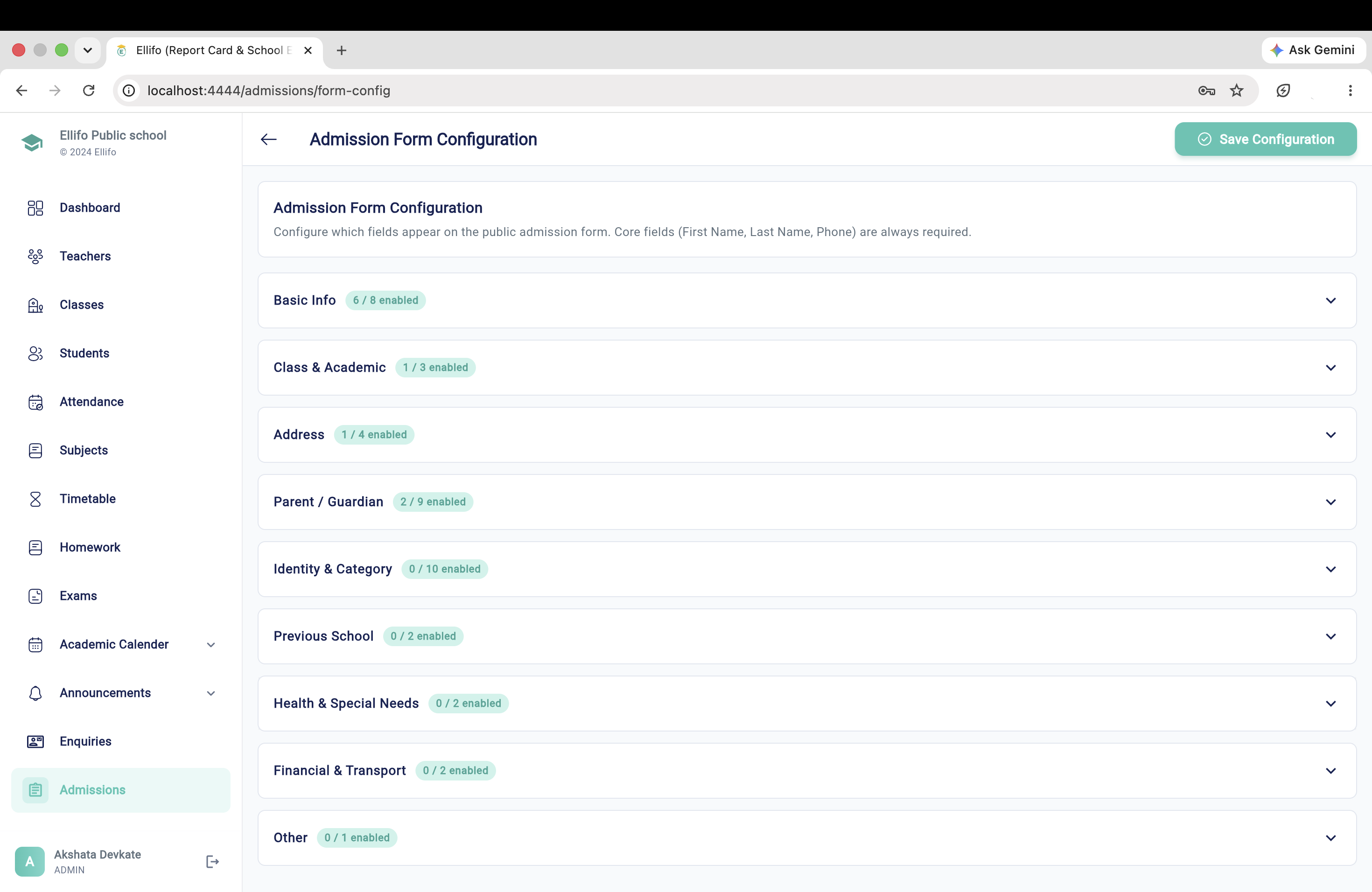Click the Timetable hourglass icon
This screenshot has height=892, width=1372.
(35, 499)
